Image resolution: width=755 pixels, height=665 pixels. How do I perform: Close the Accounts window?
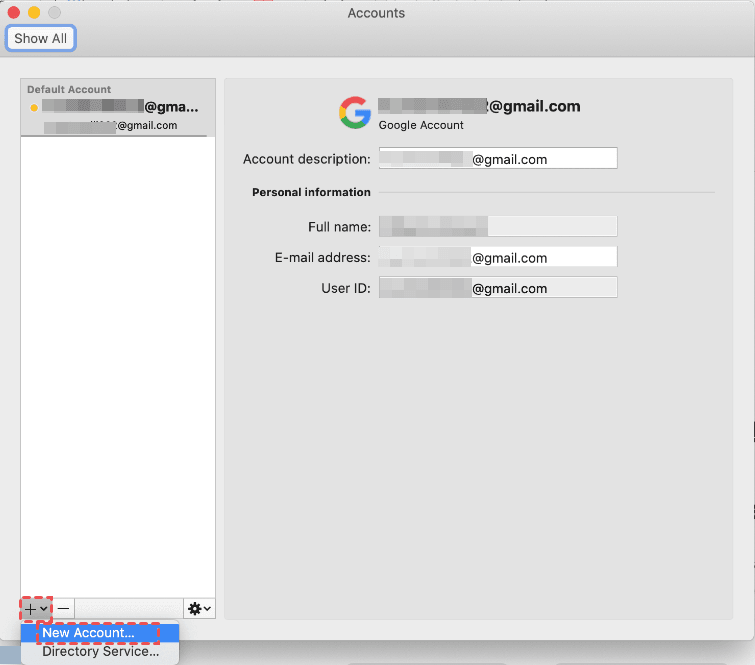pos(14,12)
